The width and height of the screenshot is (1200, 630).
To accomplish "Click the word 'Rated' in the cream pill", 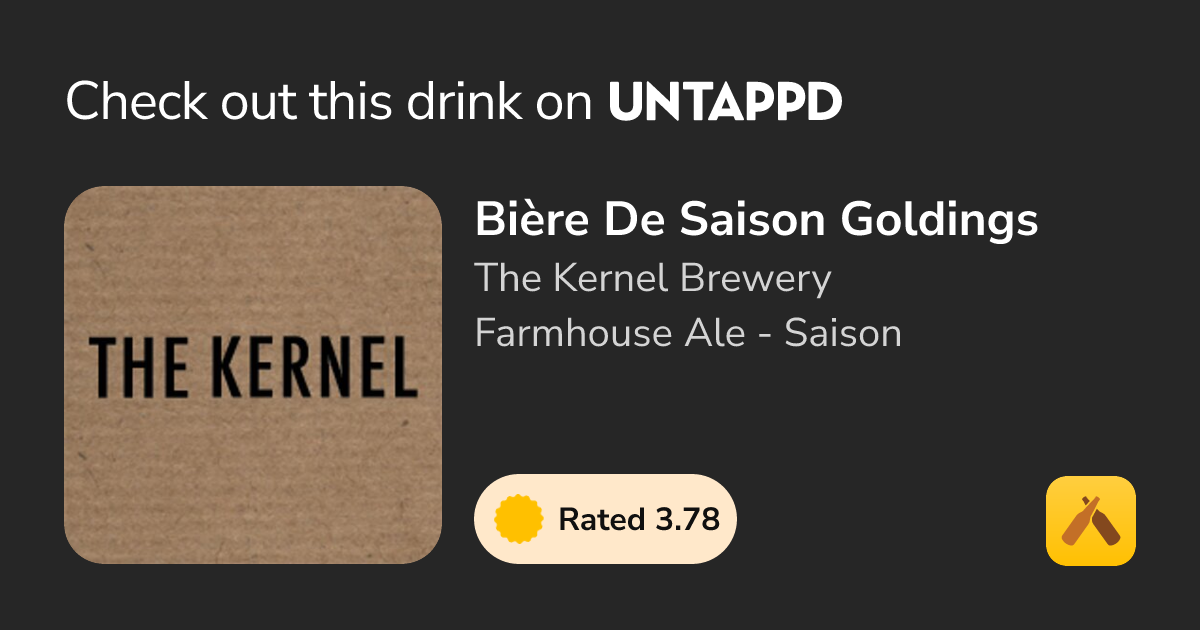I will point(601,520).
